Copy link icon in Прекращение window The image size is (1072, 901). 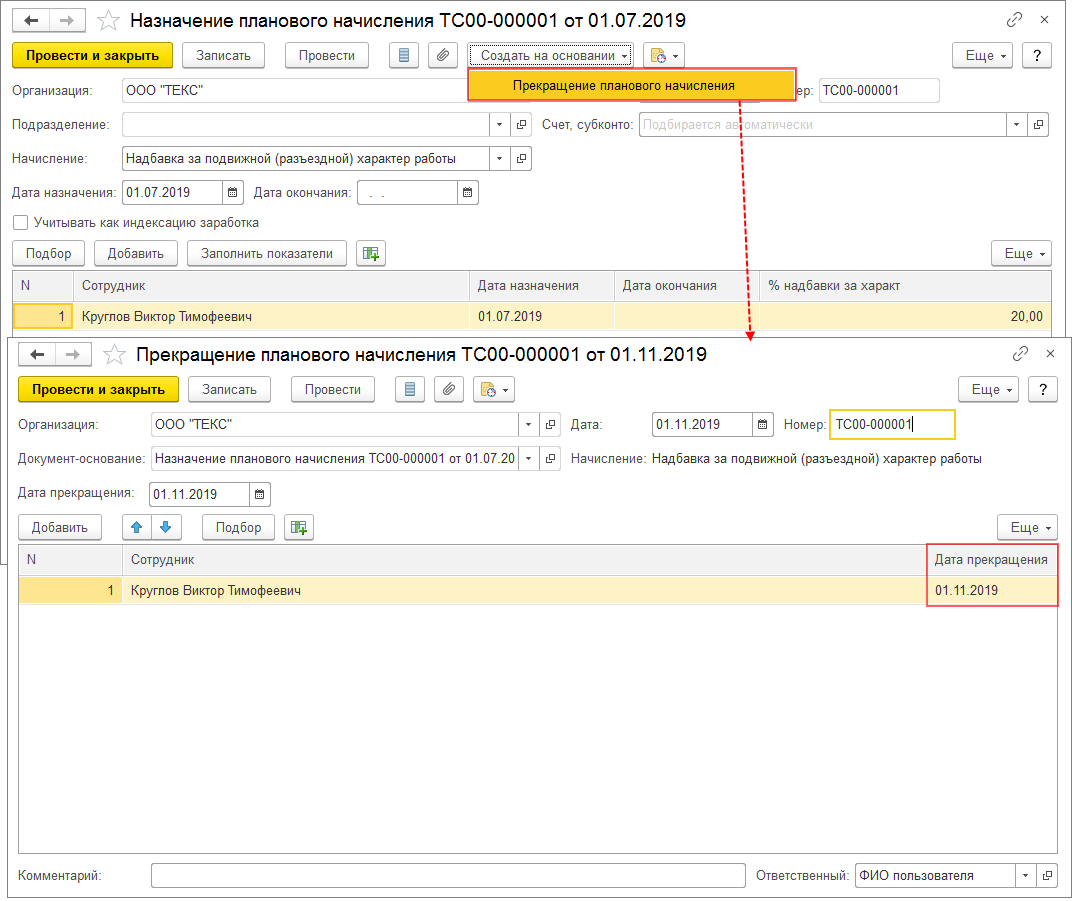(x=1020, y=353)
